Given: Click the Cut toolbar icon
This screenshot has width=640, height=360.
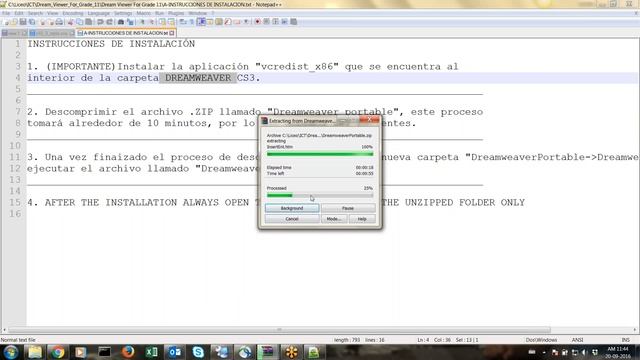Looking at the screenshot, I should click(x=70, y=22).
